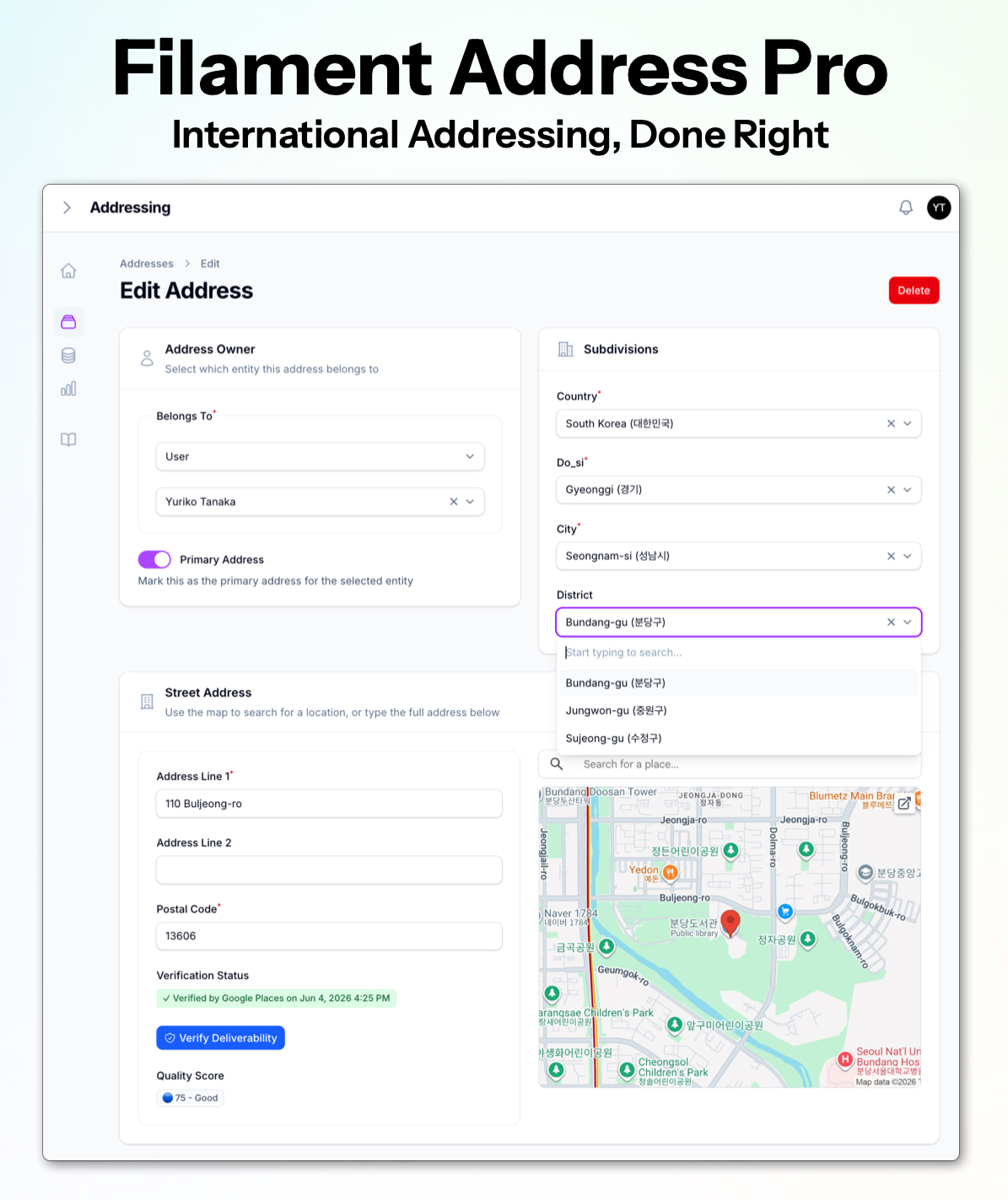Open the database sidebar icon

[68, 356]
